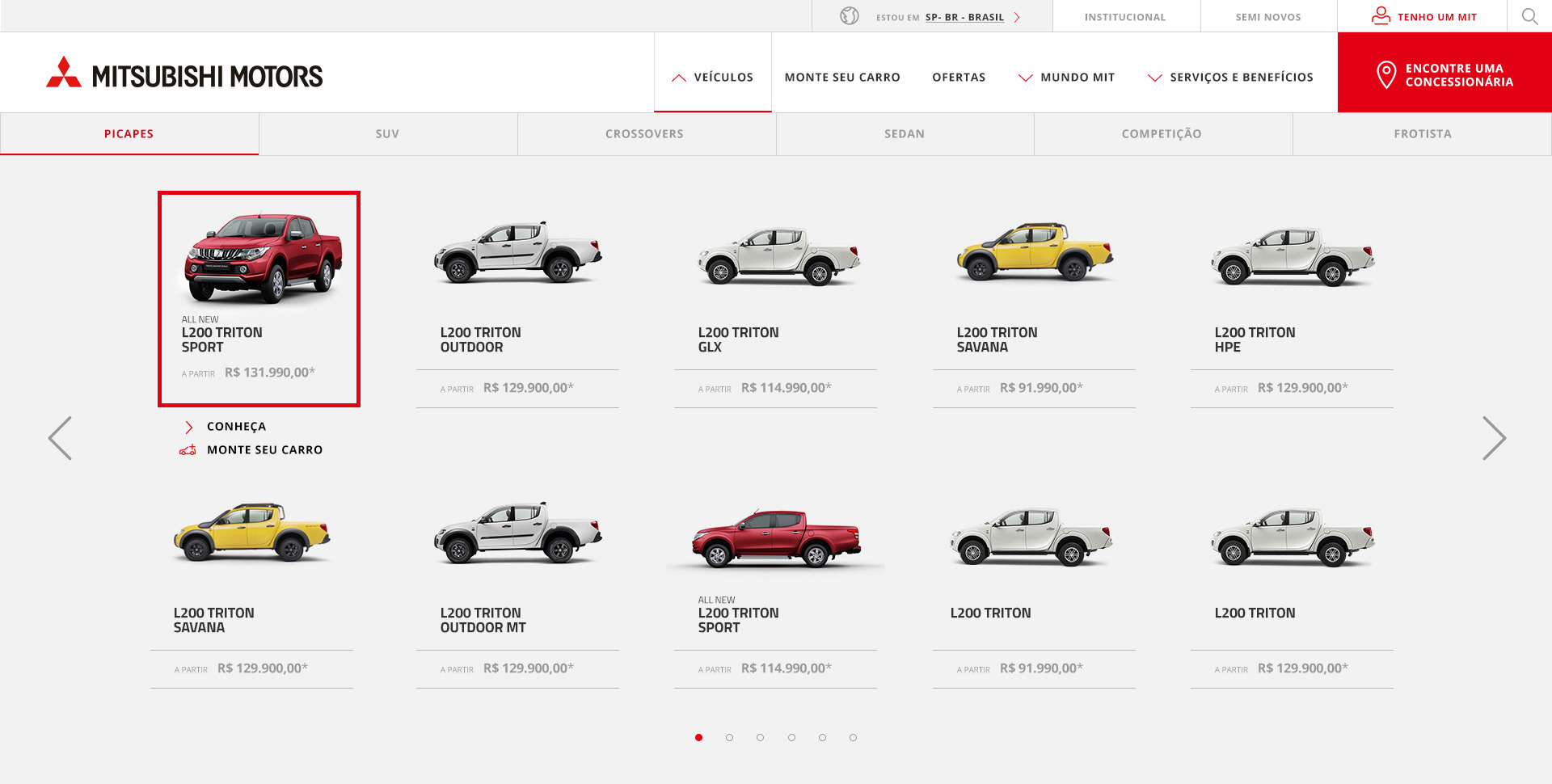Click Mitsubishi Motors wordmark text

pyautogui.click(x=207, y=77)
